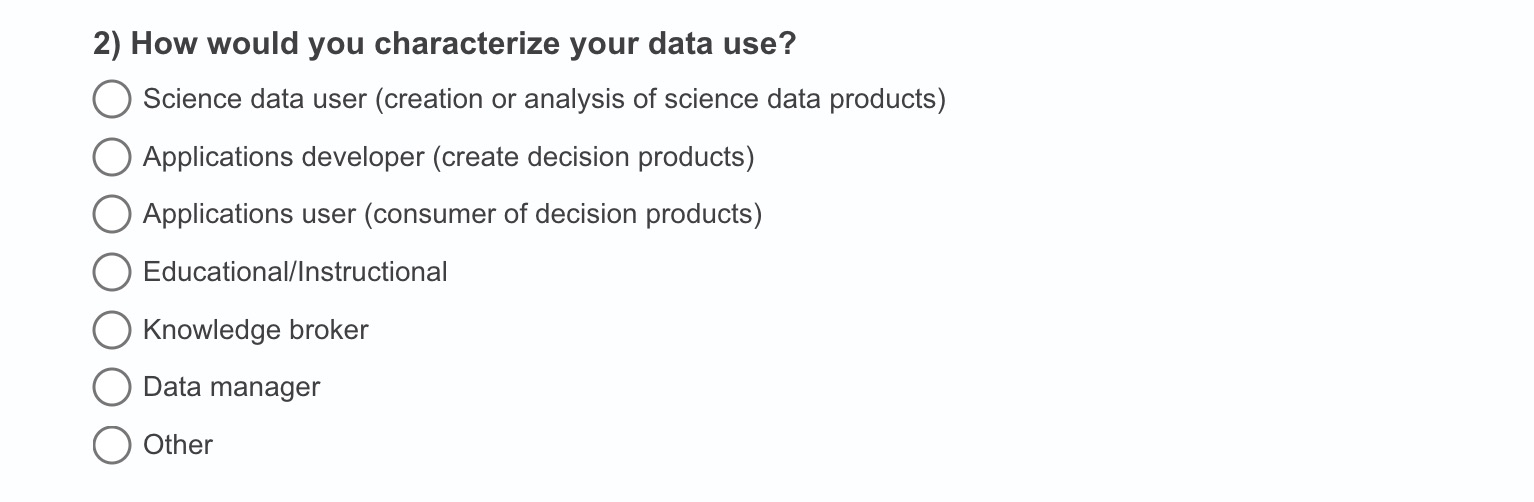
Task: Click the 'Applications developer' label text
Action: click(x=284, y=157)
